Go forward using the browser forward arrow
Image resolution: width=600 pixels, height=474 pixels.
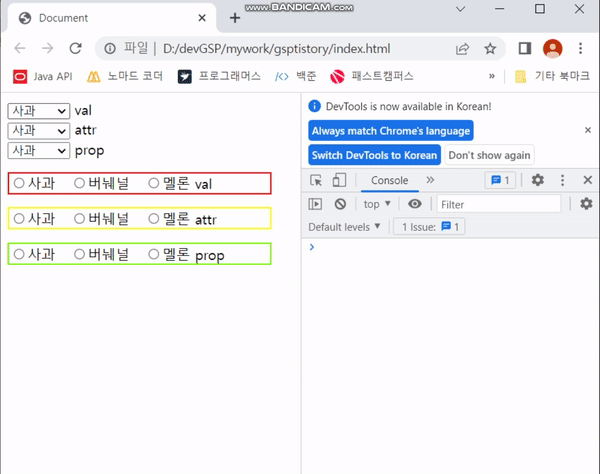[x=47, y=49]
